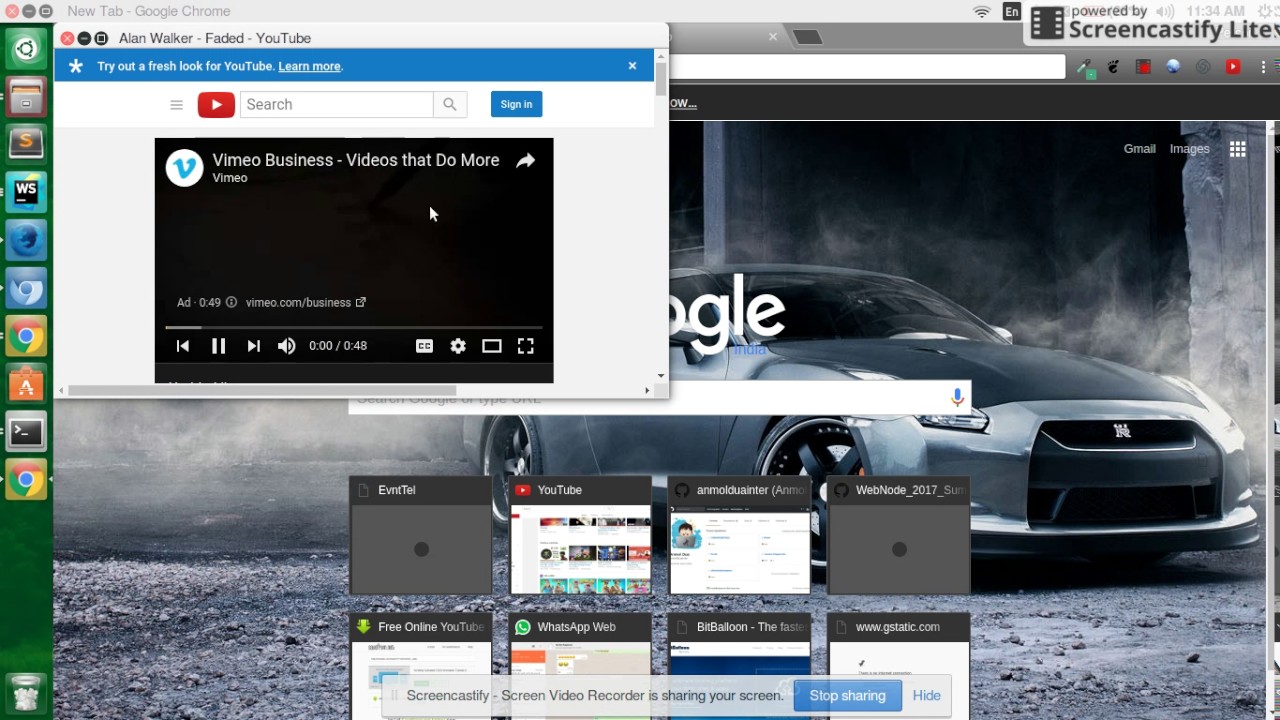The width and height of the screenshot is (1280, 720).
Task: Open the red YouTube play extension
Action: point(1233,67)
